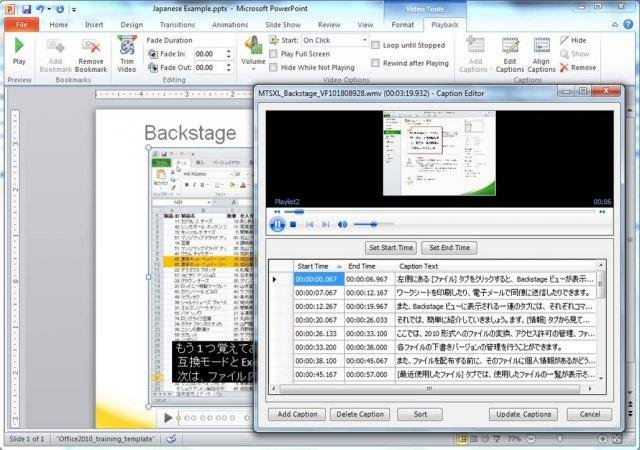The image size is (640, 450).
Task: Click the rewind arrows at seek bar left
Action: [x=277, y=212]
